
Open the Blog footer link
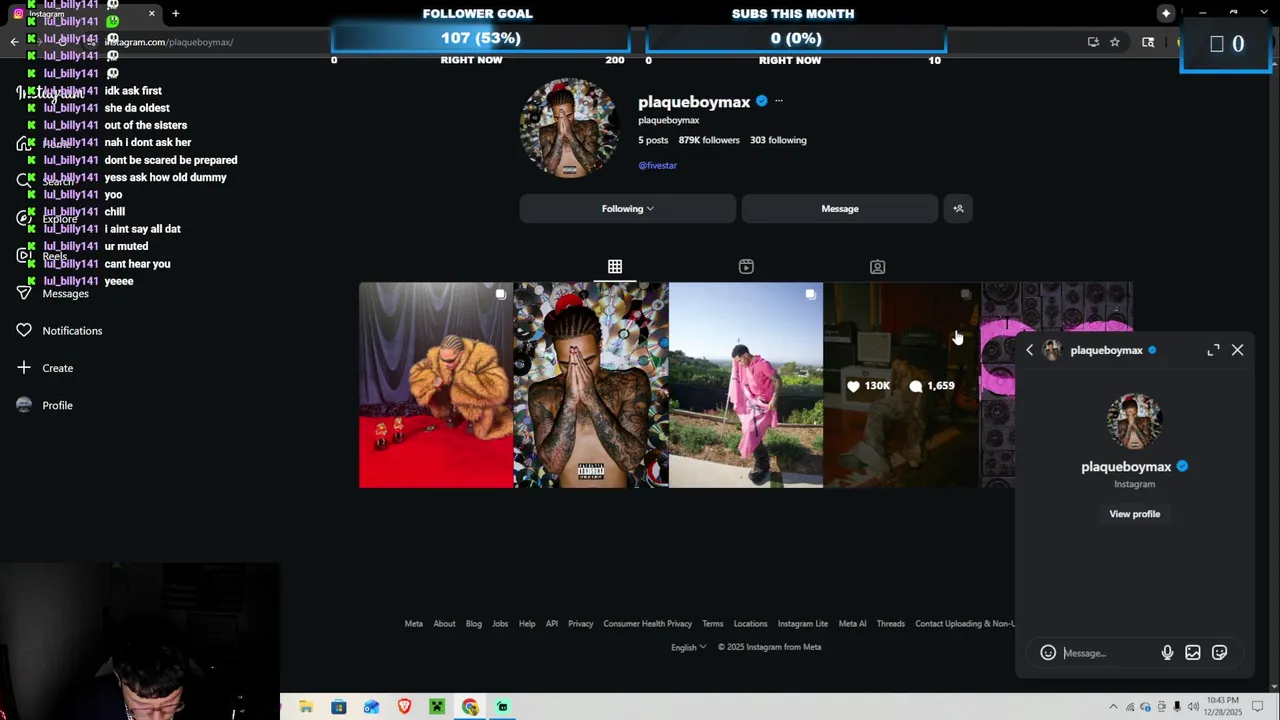pos(474,624)
